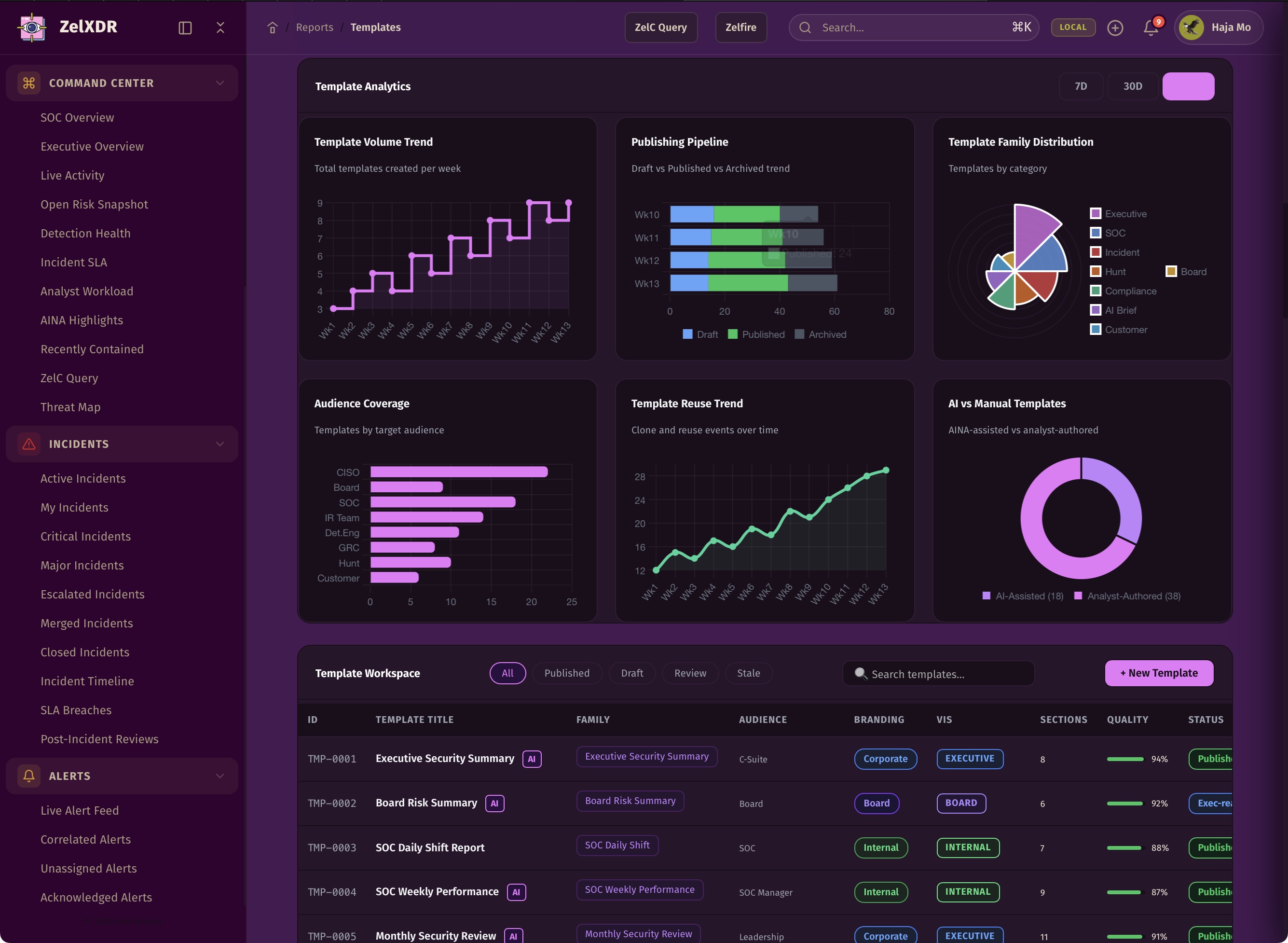Close the sidebar with X icon
1288x943 pixels.
[220, 28]
